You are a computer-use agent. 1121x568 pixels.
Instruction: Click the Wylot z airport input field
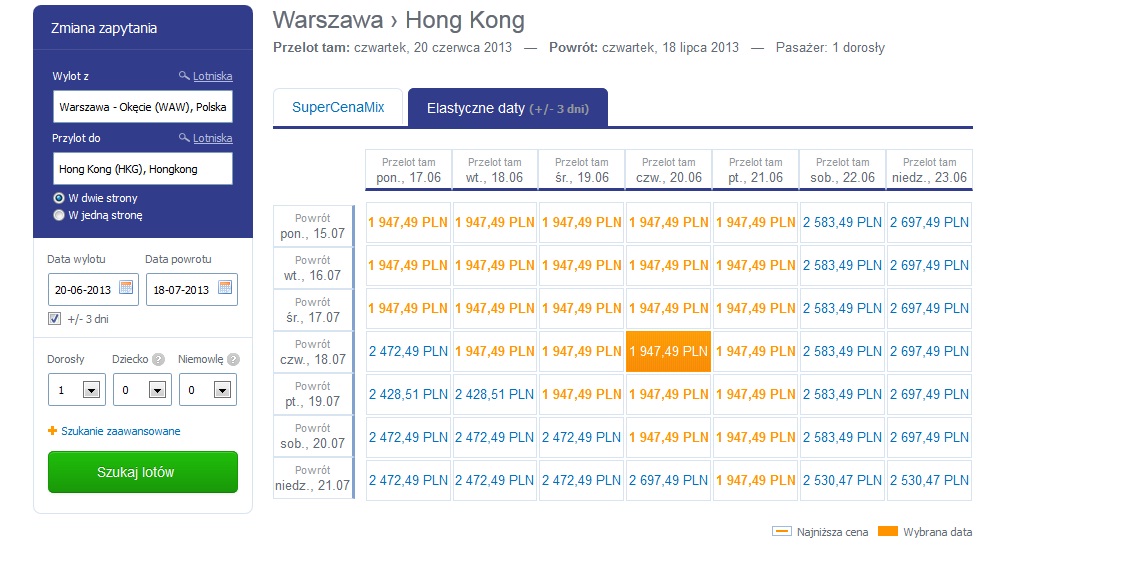[143, 107]
